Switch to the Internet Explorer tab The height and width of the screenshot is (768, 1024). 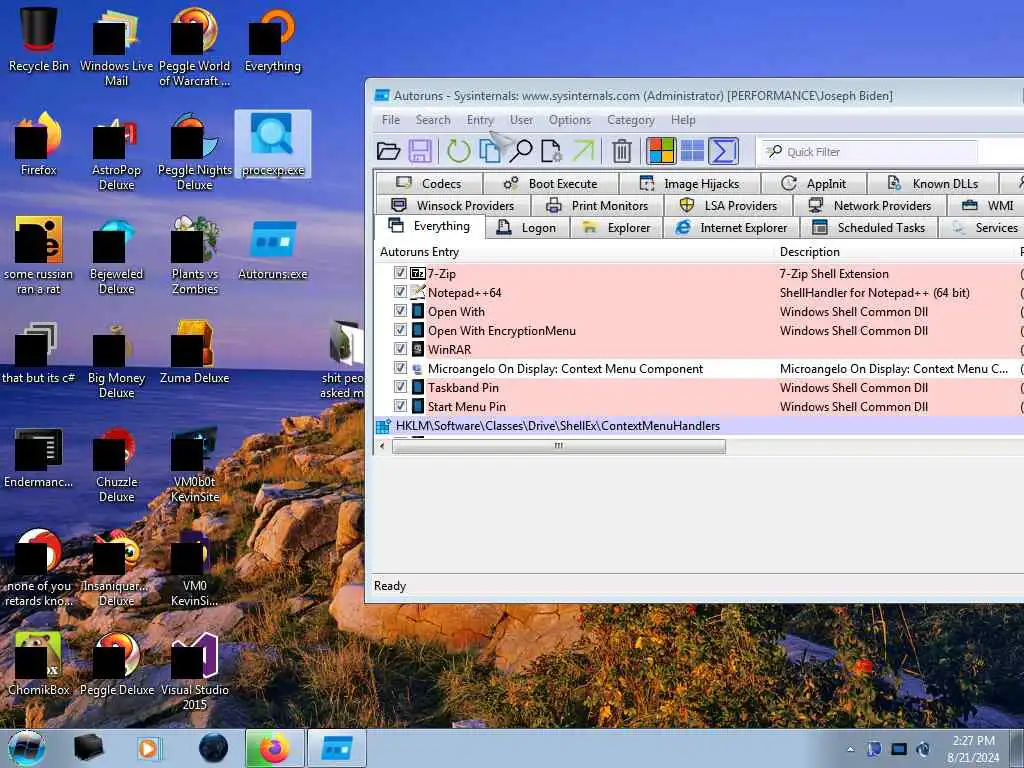tap(731, 228)
